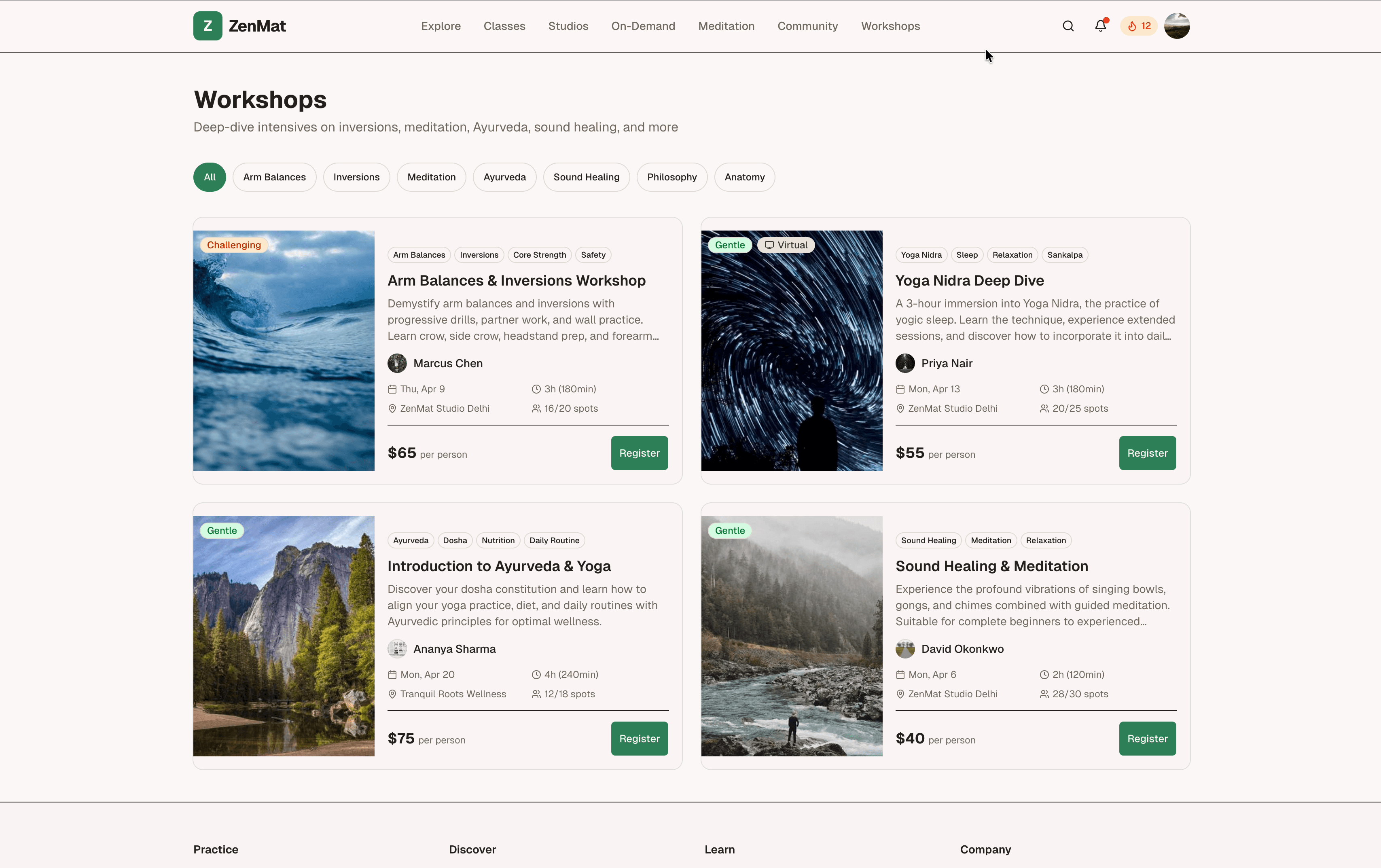
Task: Click Priya Nair's instructor avatar
Action: [x=905, y=363]
